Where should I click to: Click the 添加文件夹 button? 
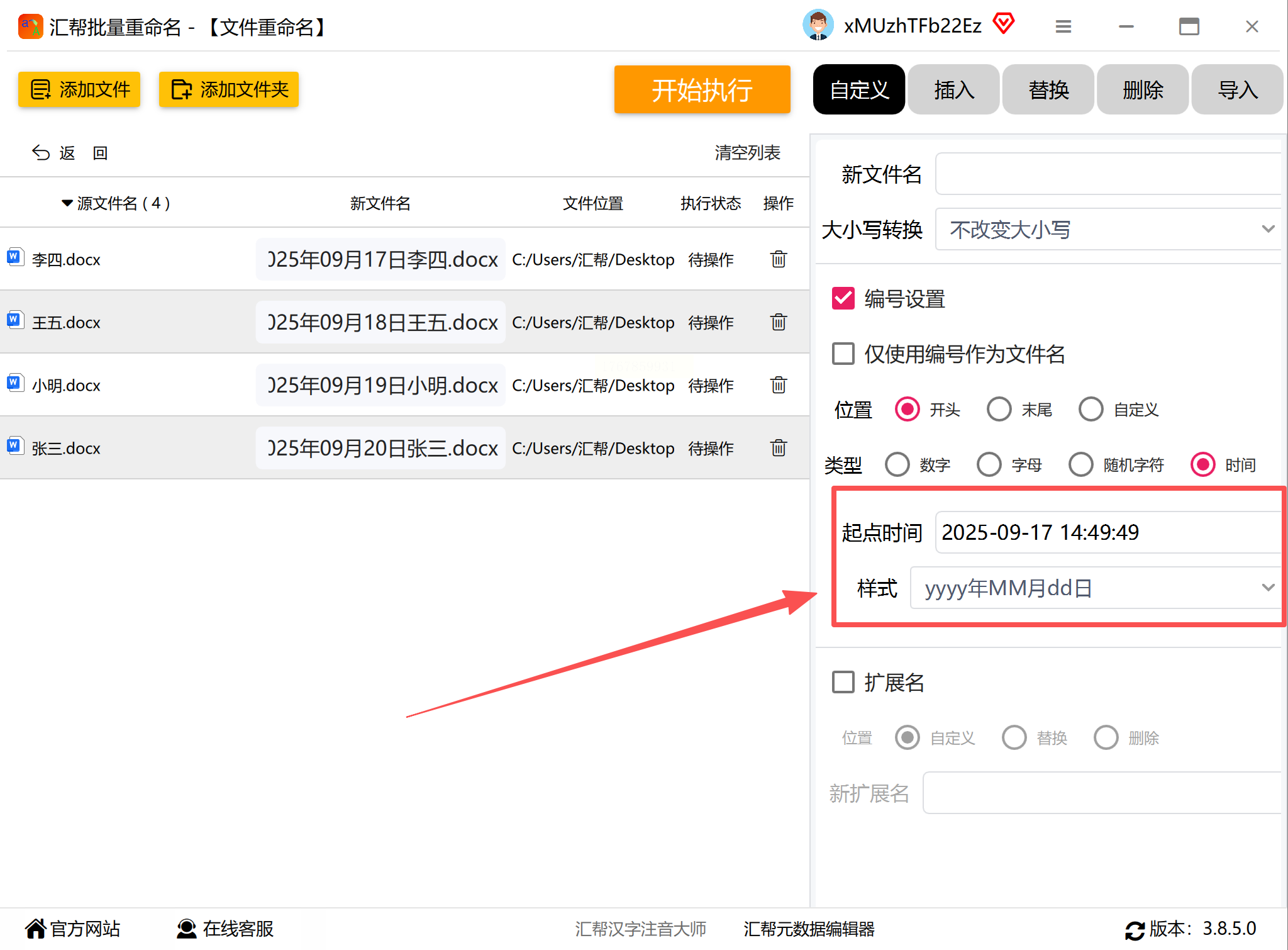pyautogui.click(x=229, y=90)
